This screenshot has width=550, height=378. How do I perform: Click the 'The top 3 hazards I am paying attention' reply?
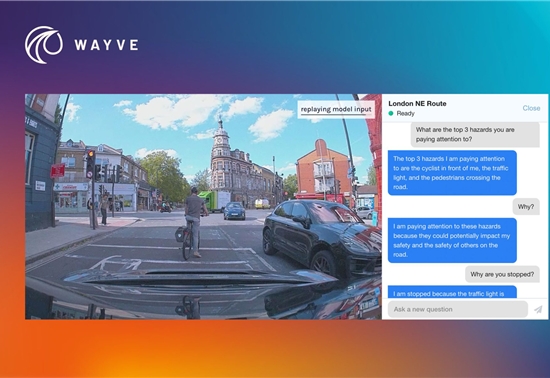click(x=452, y=173)
